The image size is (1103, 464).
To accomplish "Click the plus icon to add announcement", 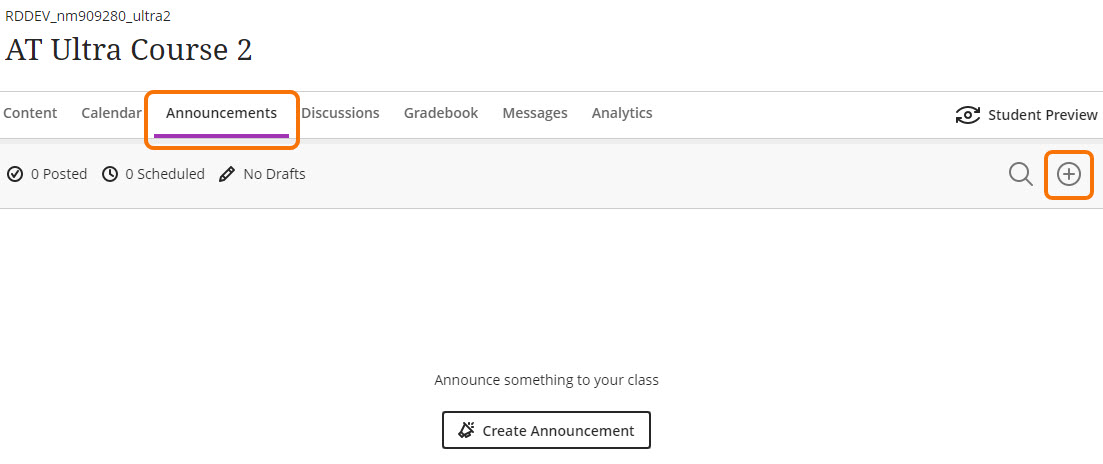I will coord(1069,174).
